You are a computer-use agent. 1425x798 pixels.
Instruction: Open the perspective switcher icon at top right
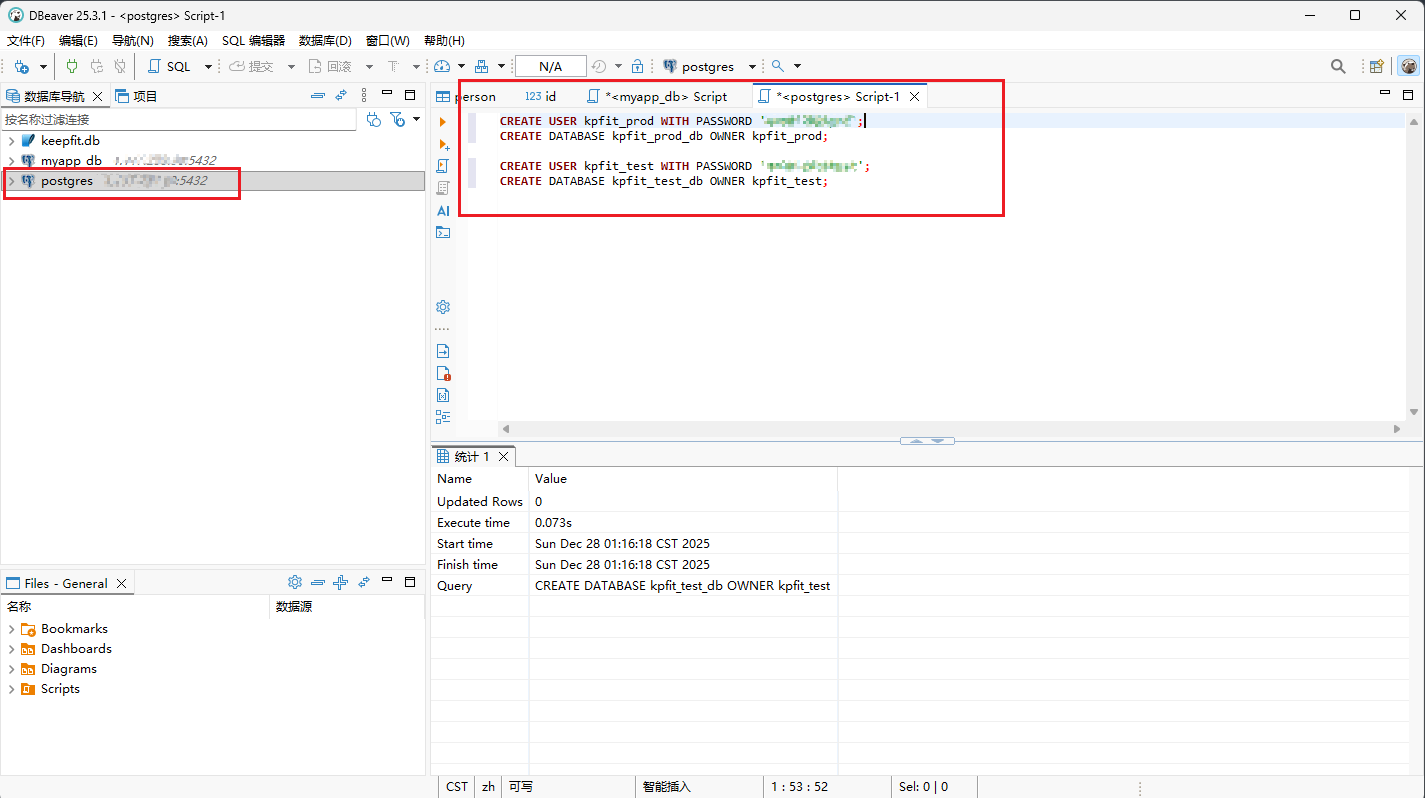(x=1377, y=66)
